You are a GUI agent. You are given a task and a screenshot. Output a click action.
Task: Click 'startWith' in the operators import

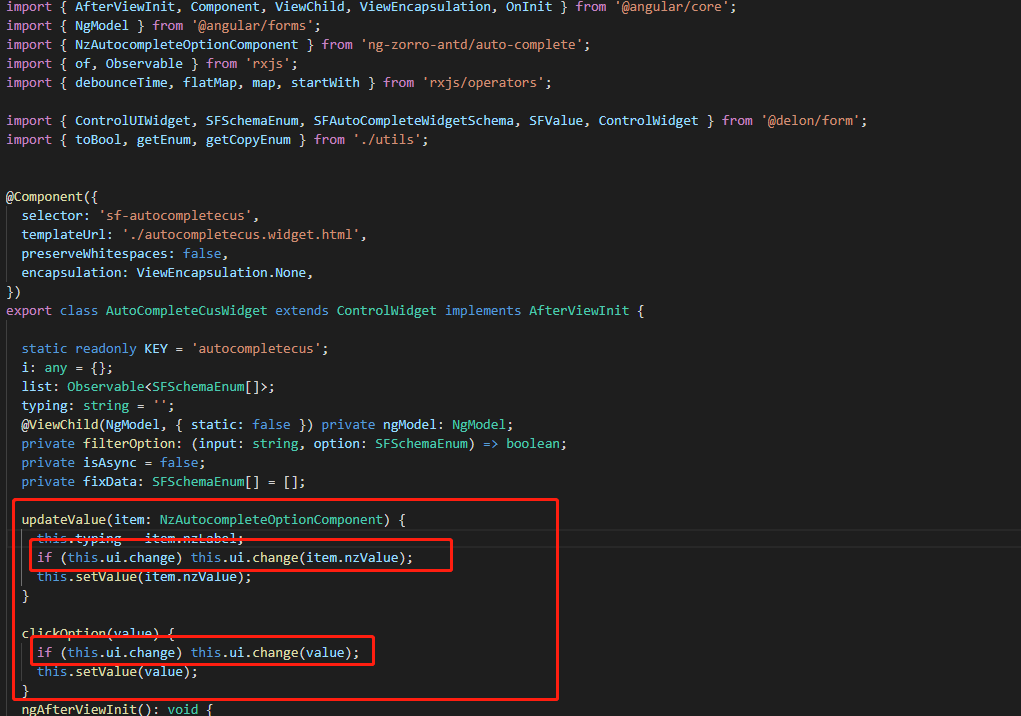[325, 83]
